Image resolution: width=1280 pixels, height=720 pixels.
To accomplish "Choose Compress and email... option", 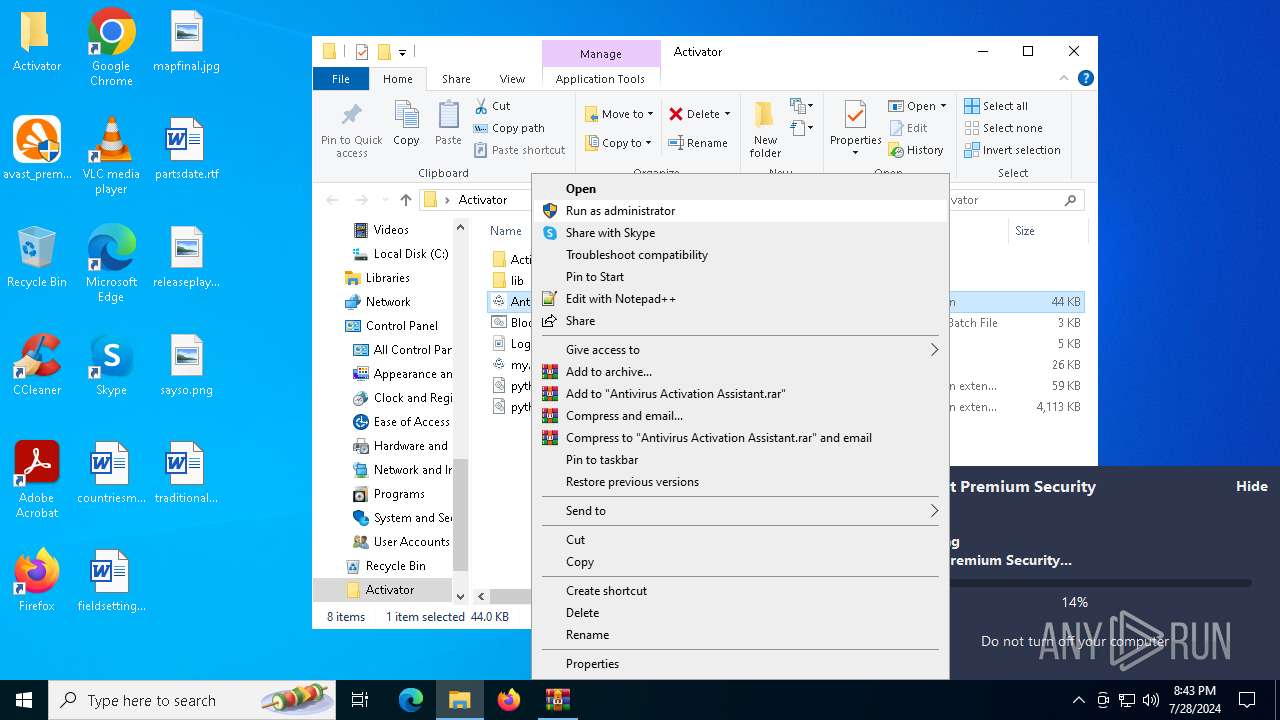I will 740,416.
